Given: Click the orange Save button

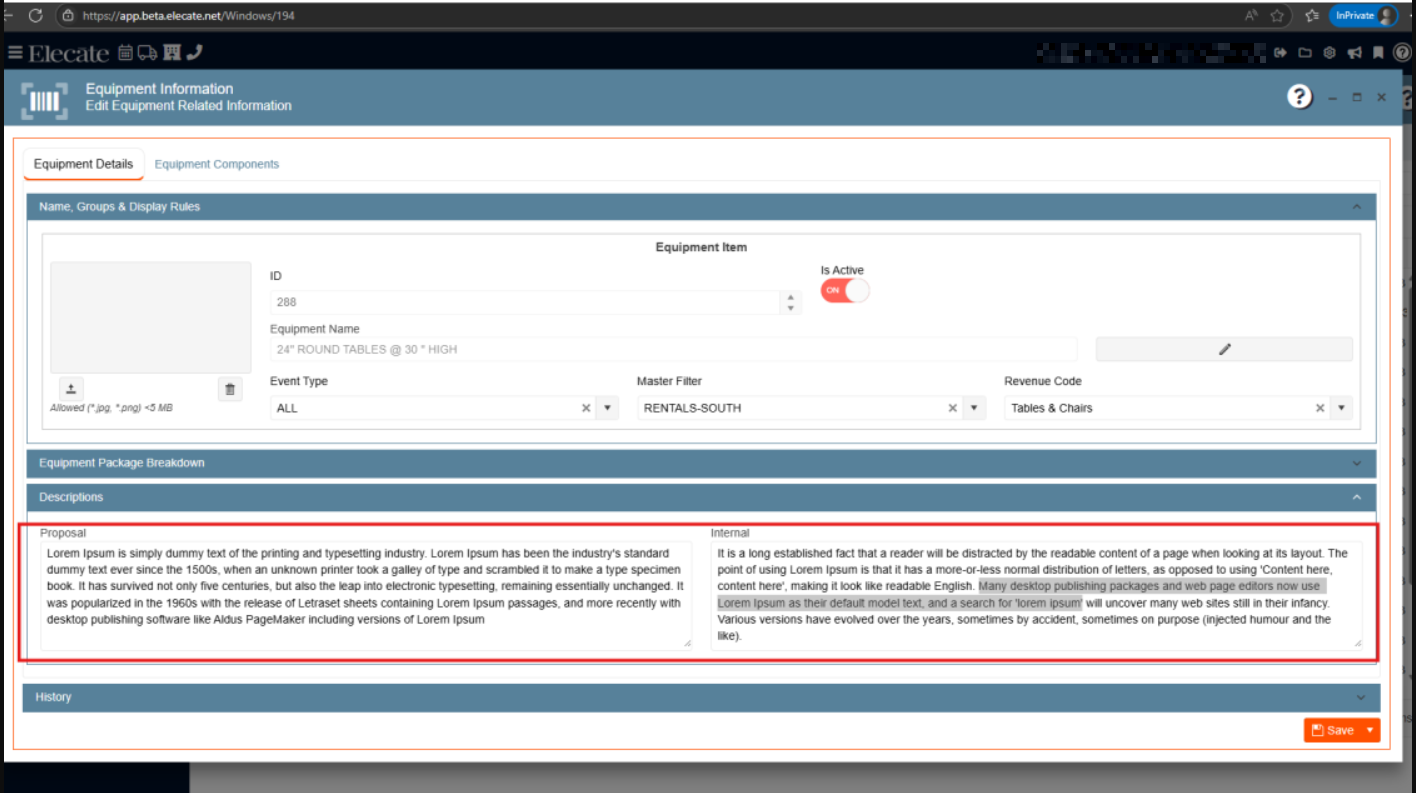Looking at the screenshot, I should pos(1333,731).
